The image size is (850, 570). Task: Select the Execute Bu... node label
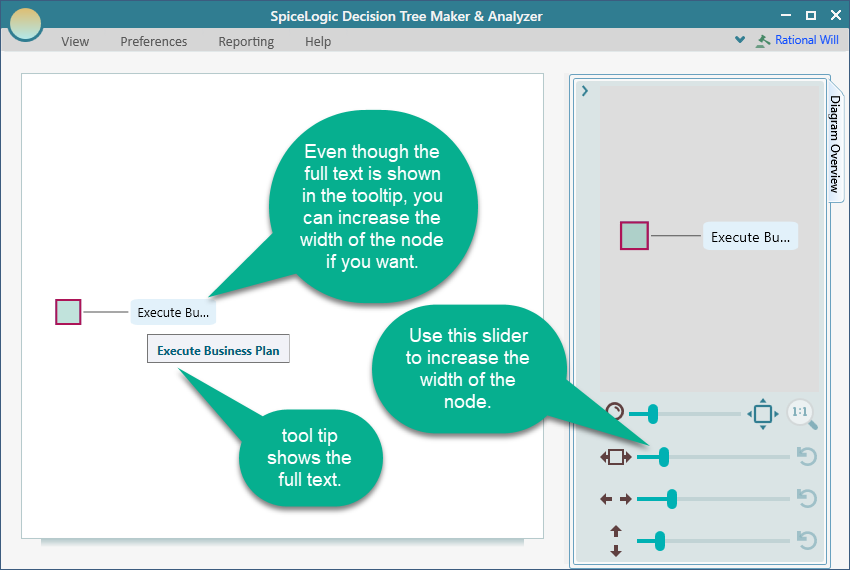[173, 312]
